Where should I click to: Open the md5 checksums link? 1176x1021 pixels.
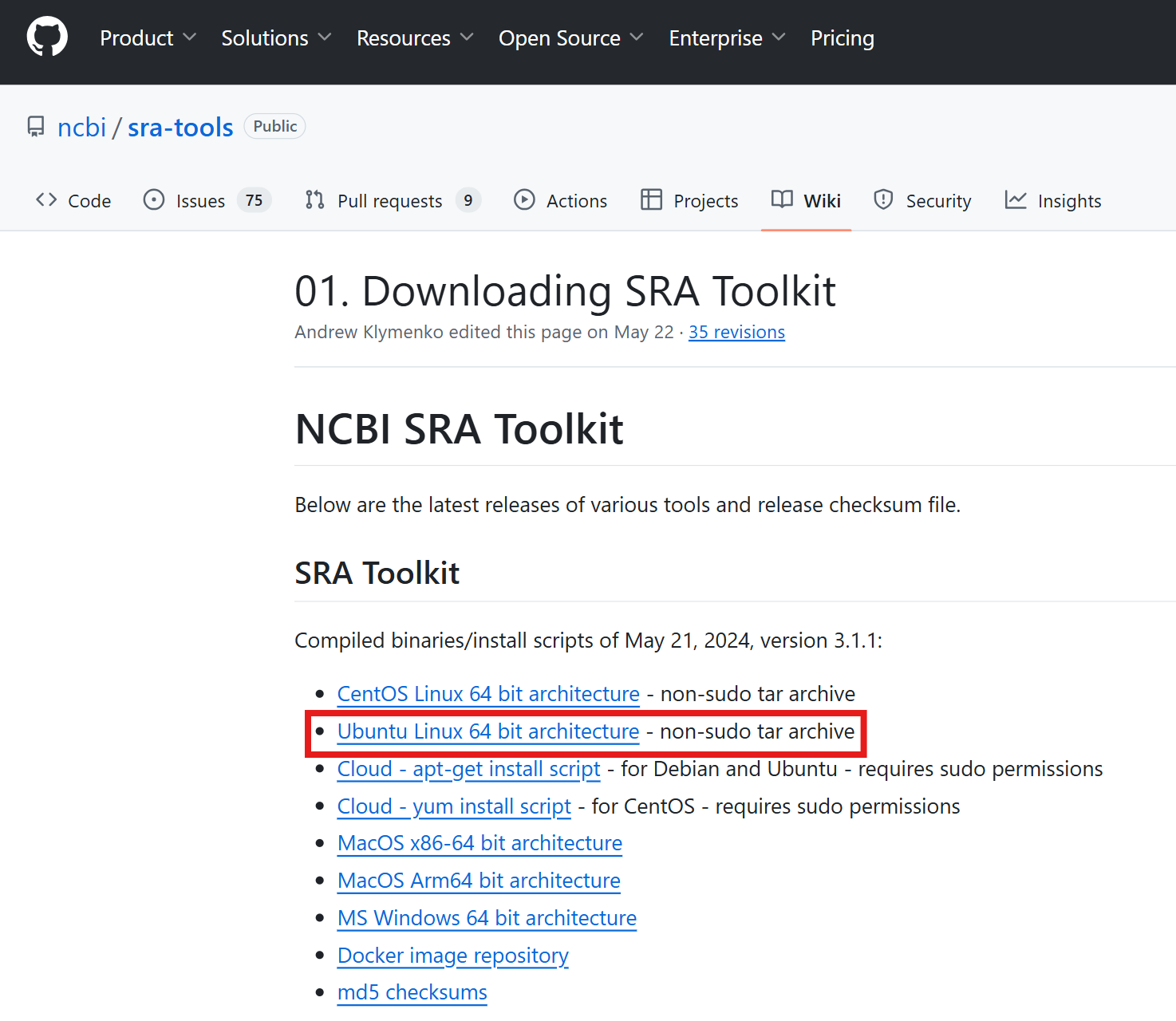[x=412, y=992]
